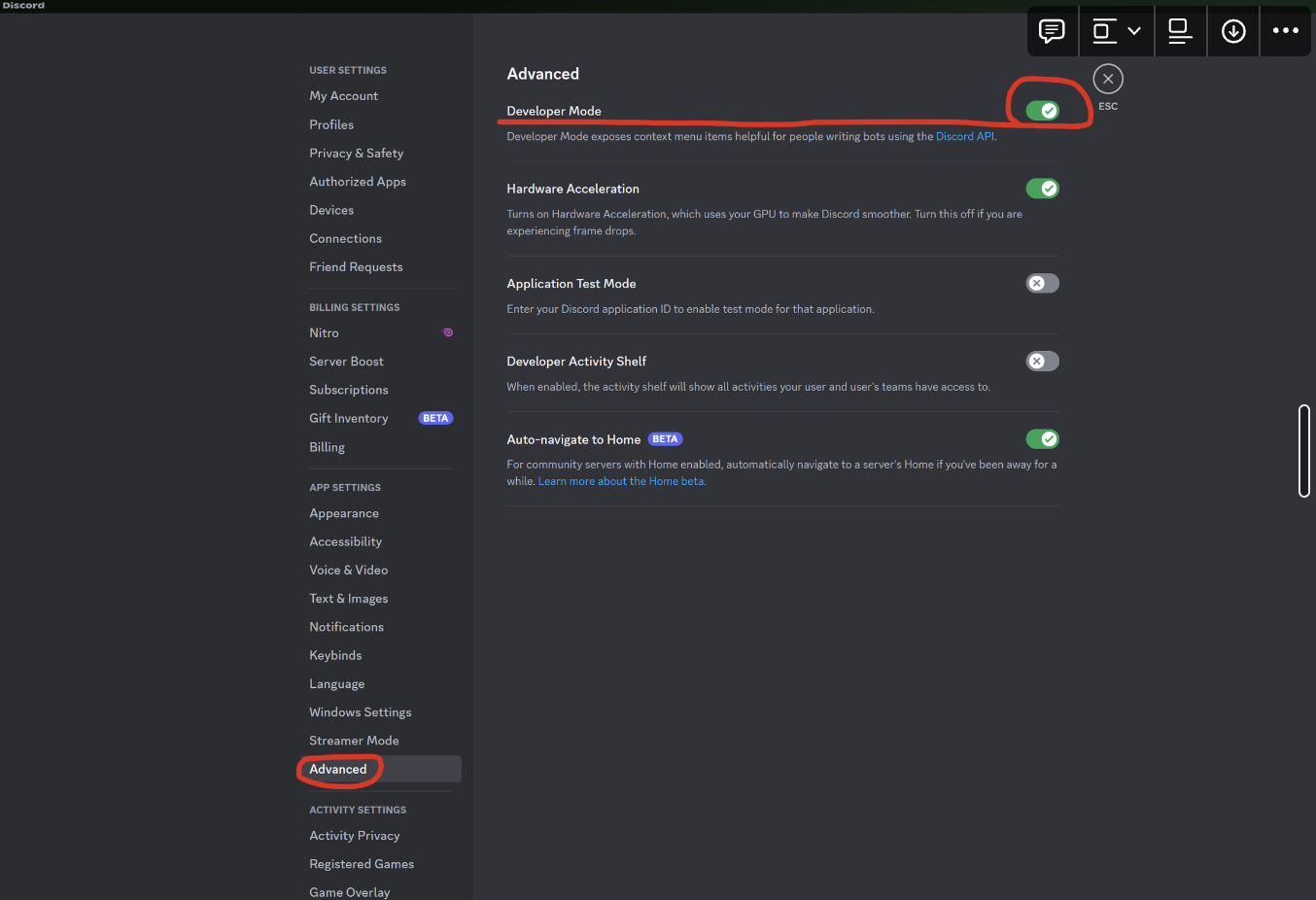
Task: Open Learn more about the Home beta link
Action: [x=622, y=481]
